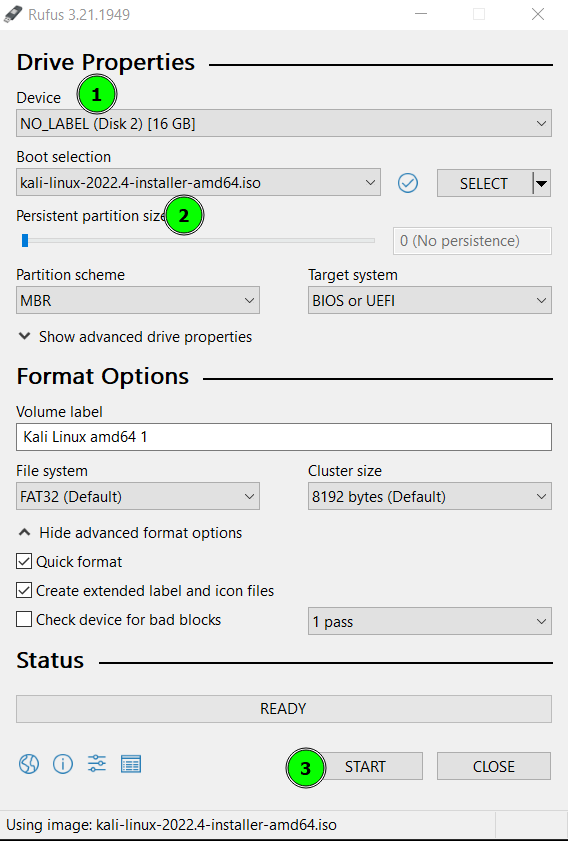The image size is (568, 841).
Task: Close the Rufus window with X
Action: click(537, 14)
